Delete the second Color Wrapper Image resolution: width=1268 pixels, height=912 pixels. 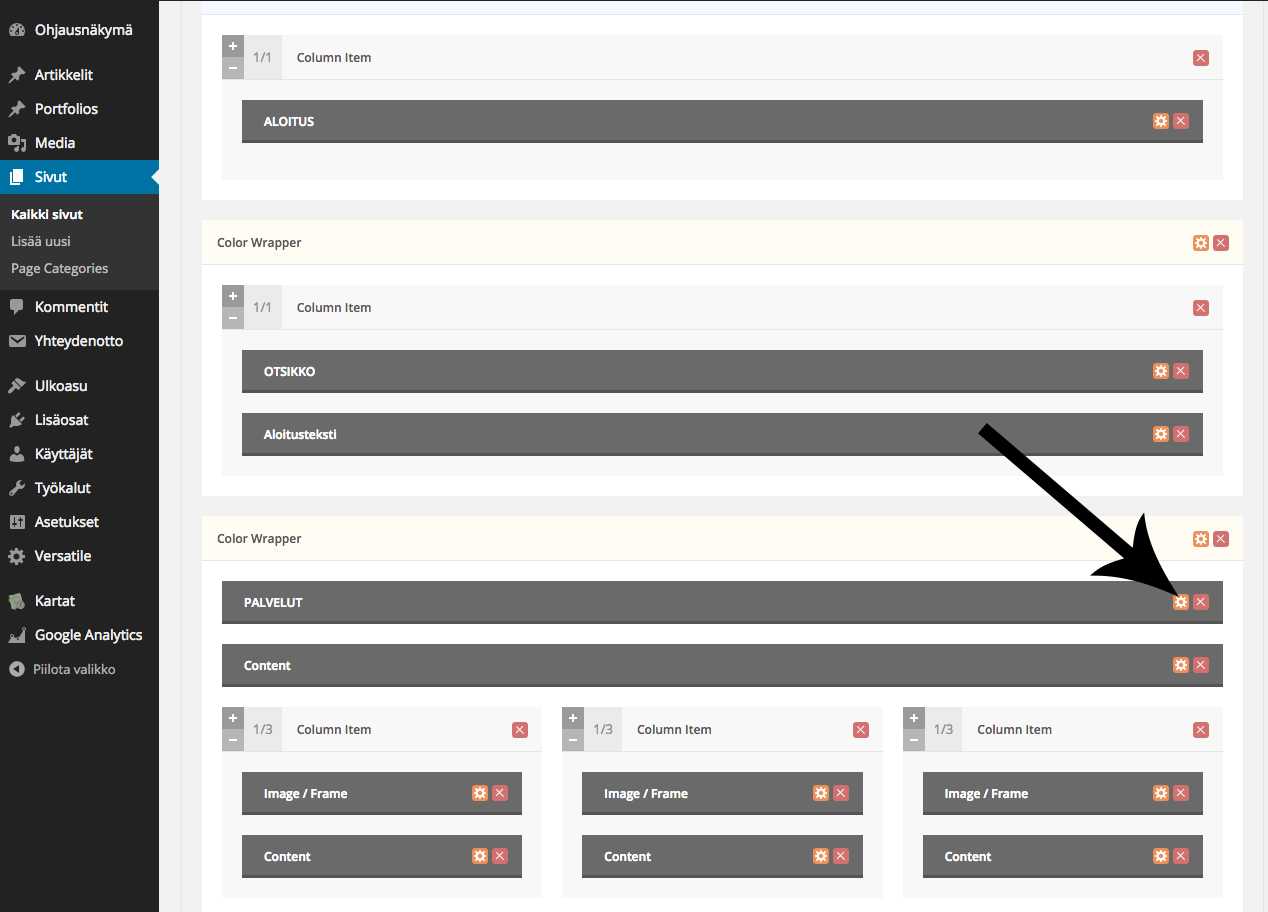(1221, 243)
